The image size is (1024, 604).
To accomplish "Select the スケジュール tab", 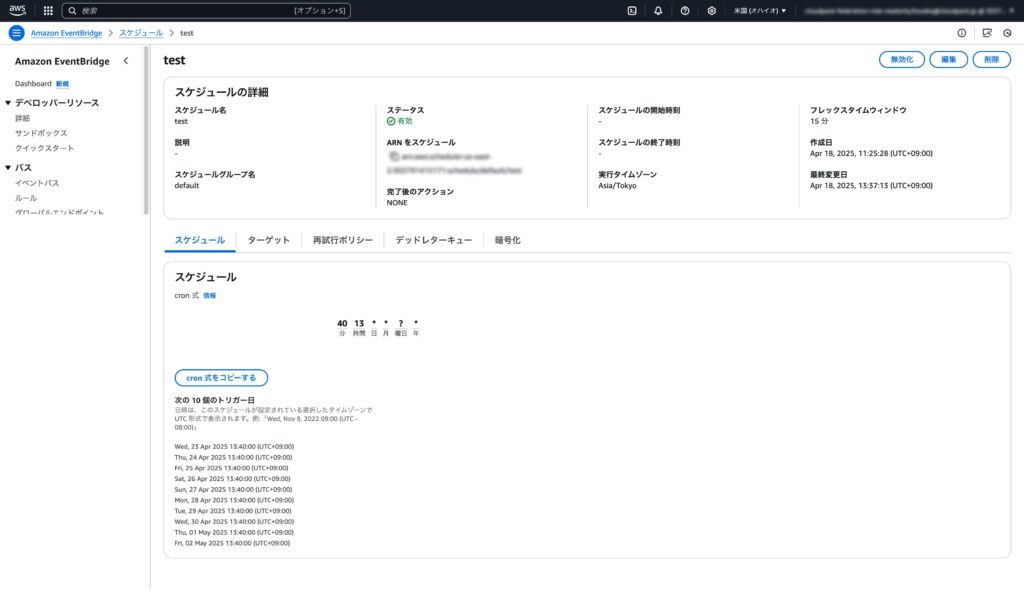I will coord(199,240).
